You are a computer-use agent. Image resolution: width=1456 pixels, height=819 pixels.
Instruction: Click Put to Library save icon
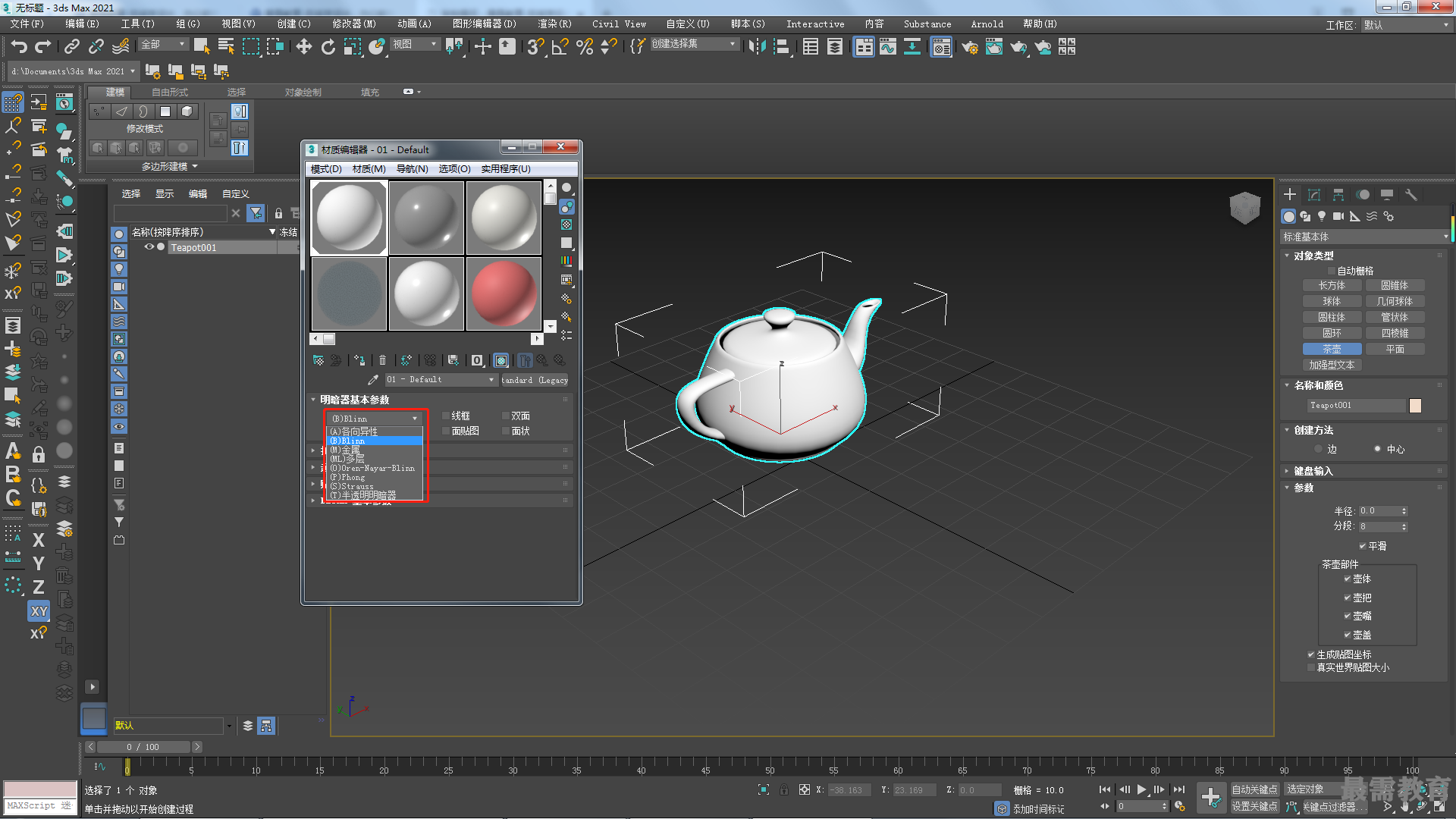point(453,360)
